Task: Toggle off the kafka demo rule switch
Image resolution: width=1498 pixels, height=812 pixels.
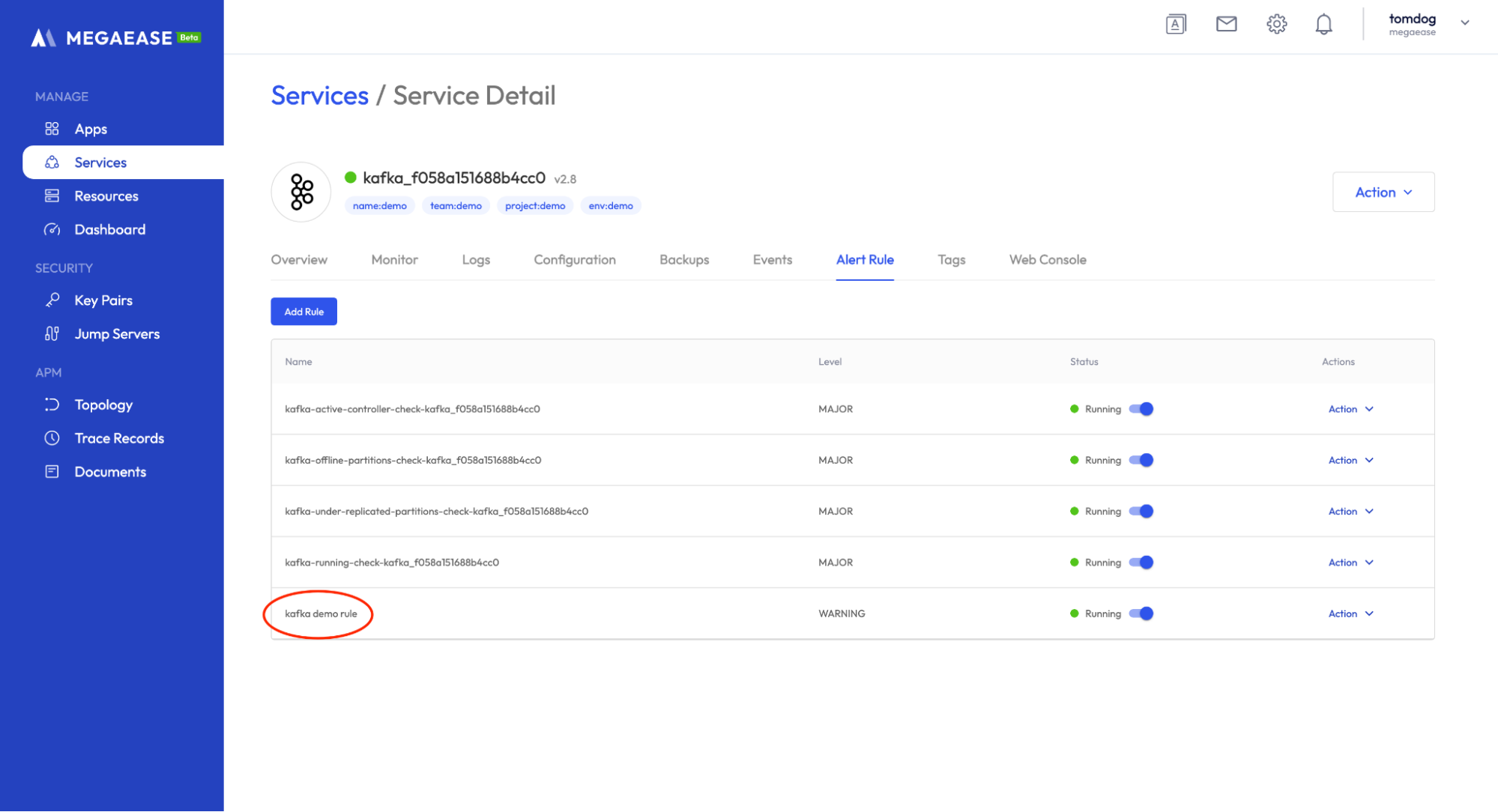Action: tap(1141, 613)
